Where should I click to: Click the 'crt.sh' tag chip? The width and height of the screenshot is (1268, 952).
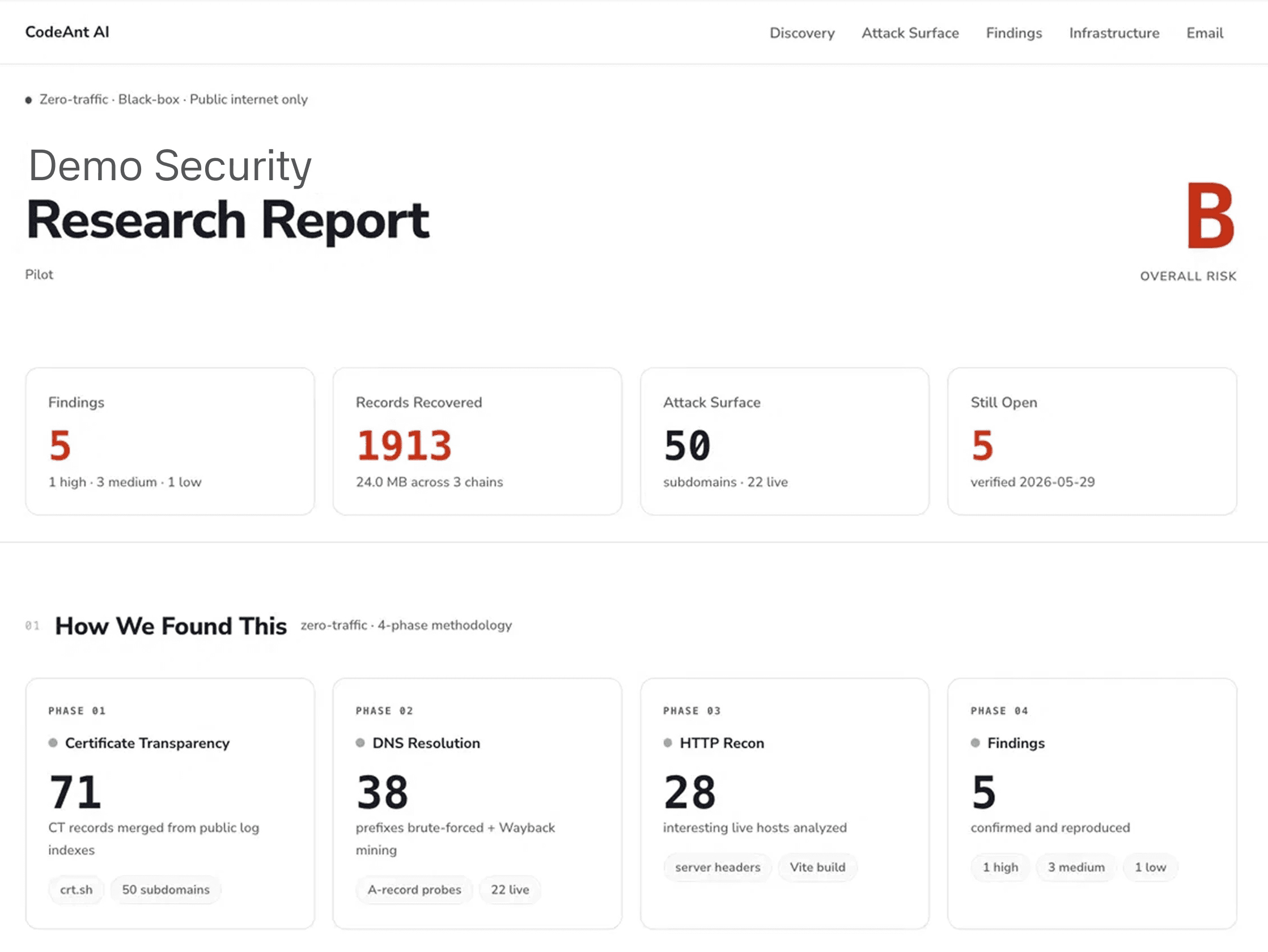(77, 890)
